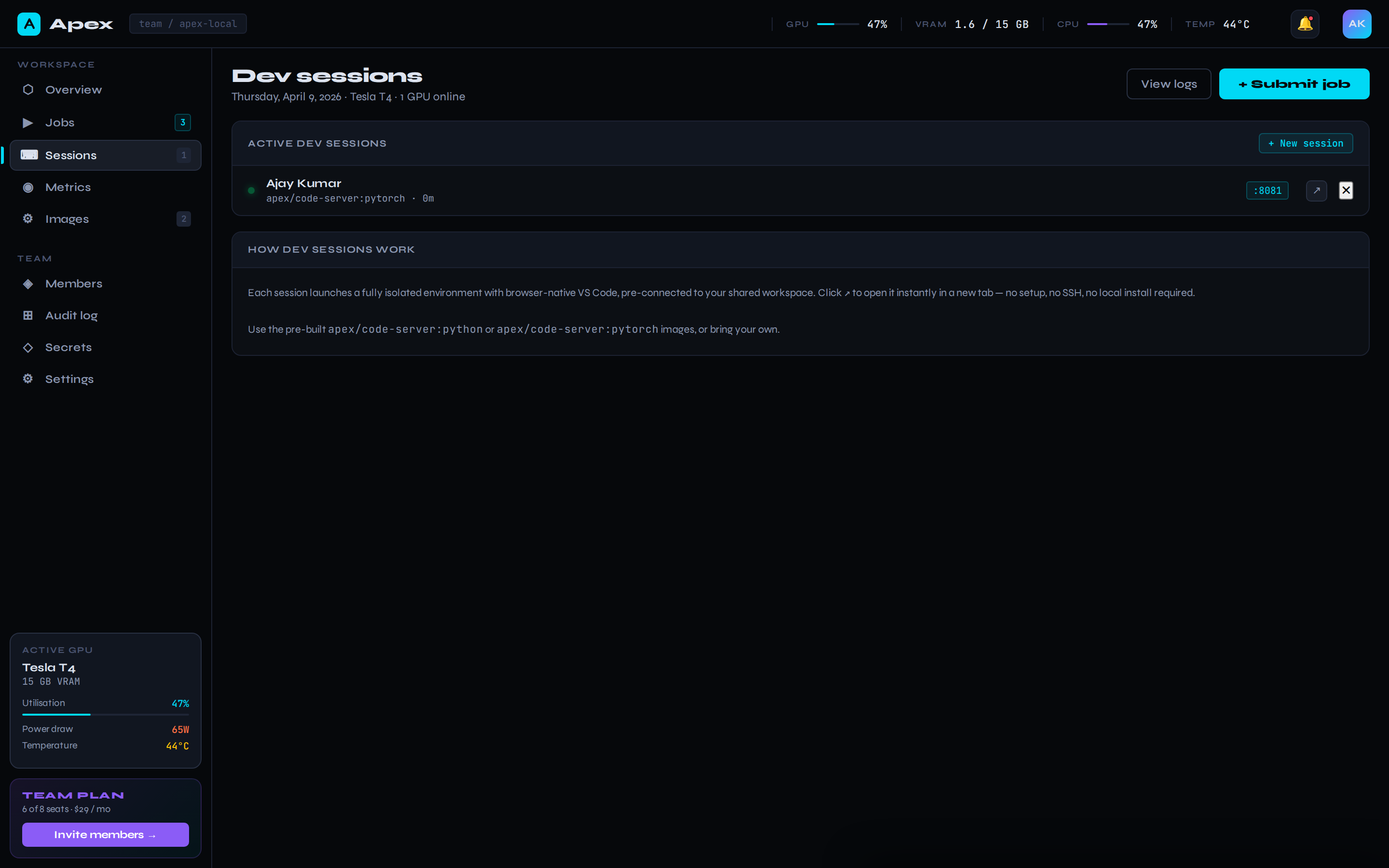The image size is (1389, 868).
Task: Select the Overview hexagon icon in sidebar
Action: [x=28, y=90]
